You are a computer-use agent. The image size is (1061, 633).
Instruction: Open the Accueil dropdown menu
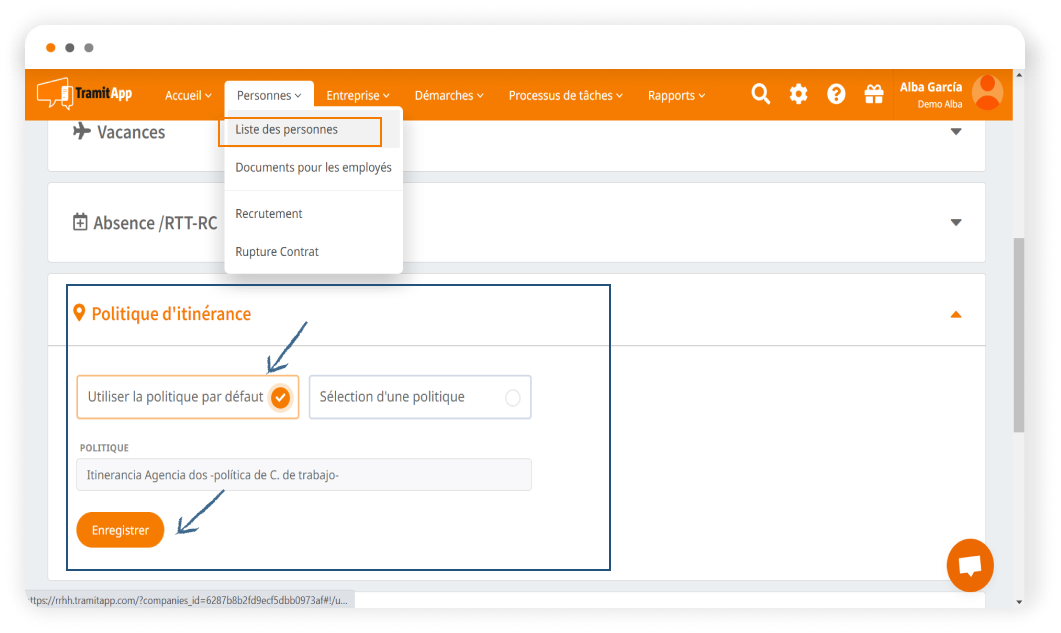[188, 95]
